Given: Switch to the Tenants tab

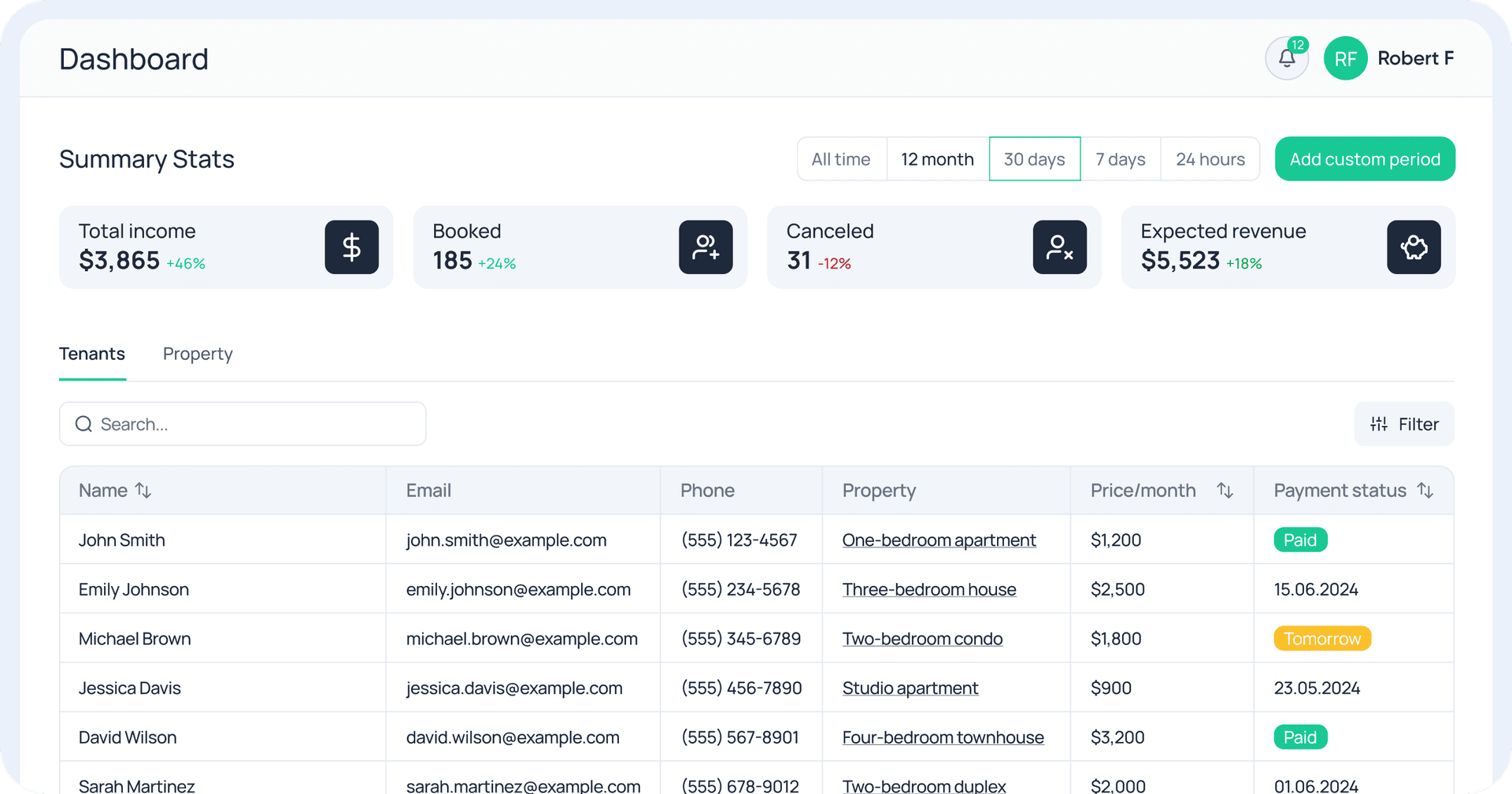Looking at the screenshot, I should tap(92, 354).
